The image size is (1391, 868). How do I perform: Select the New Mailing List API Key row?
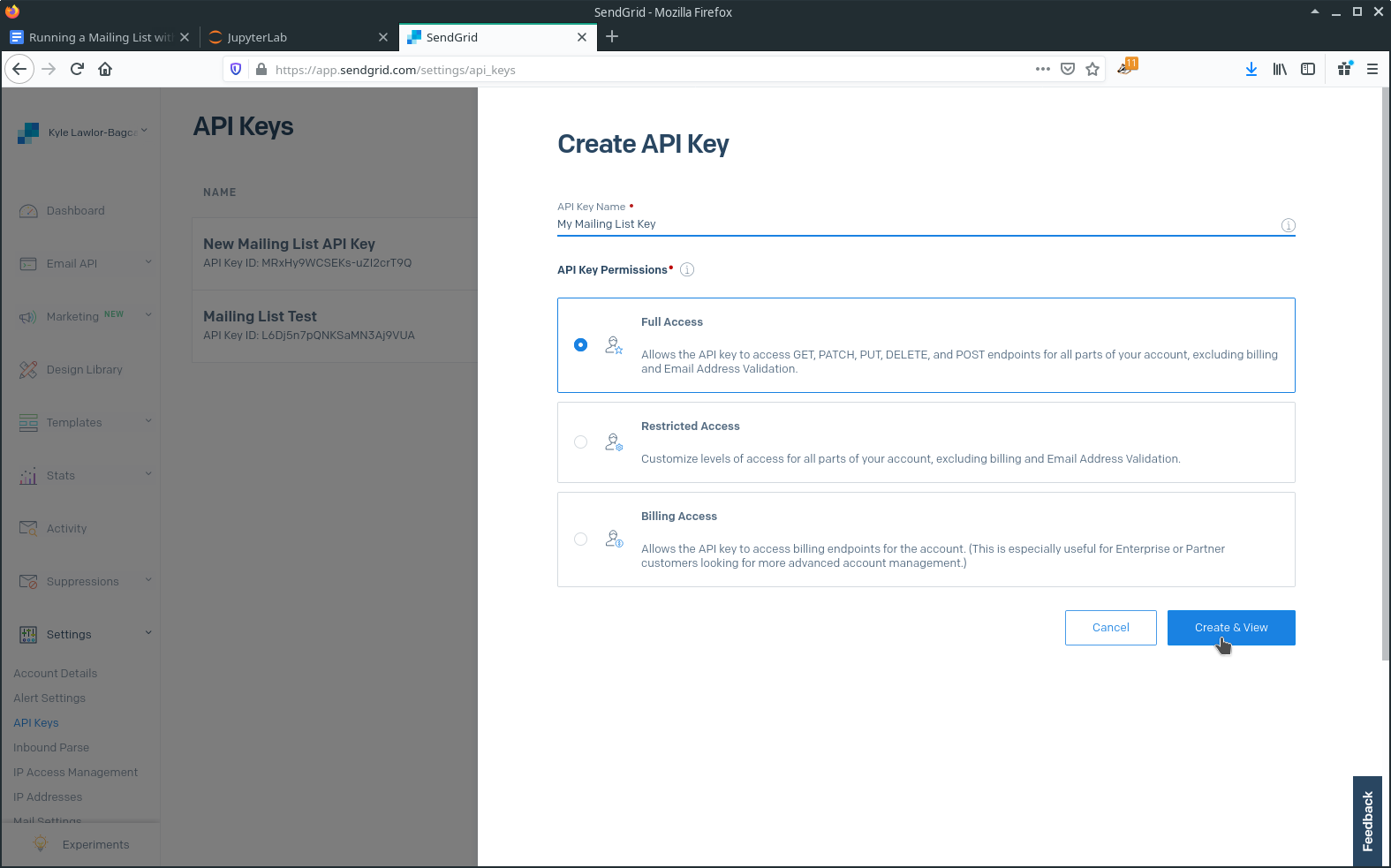pos(335,253)
